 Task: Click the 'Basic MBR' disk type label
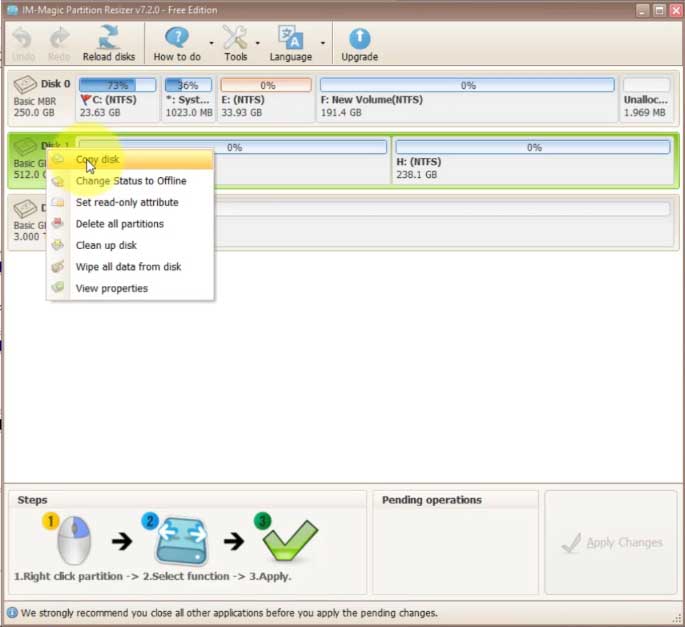click(35, 101)
